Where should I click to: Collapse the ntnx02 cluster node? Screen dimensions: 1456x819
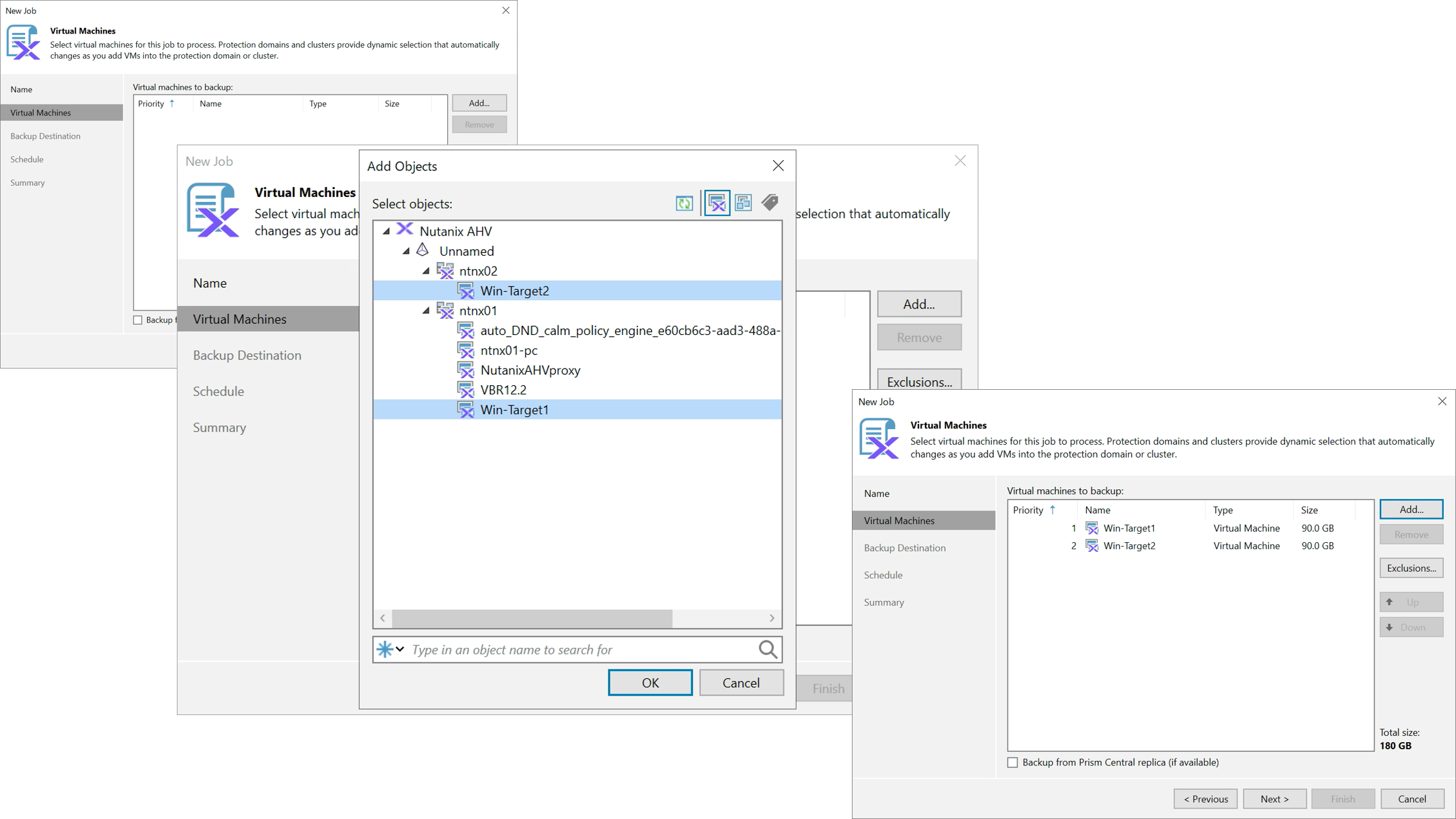(426, 271)
